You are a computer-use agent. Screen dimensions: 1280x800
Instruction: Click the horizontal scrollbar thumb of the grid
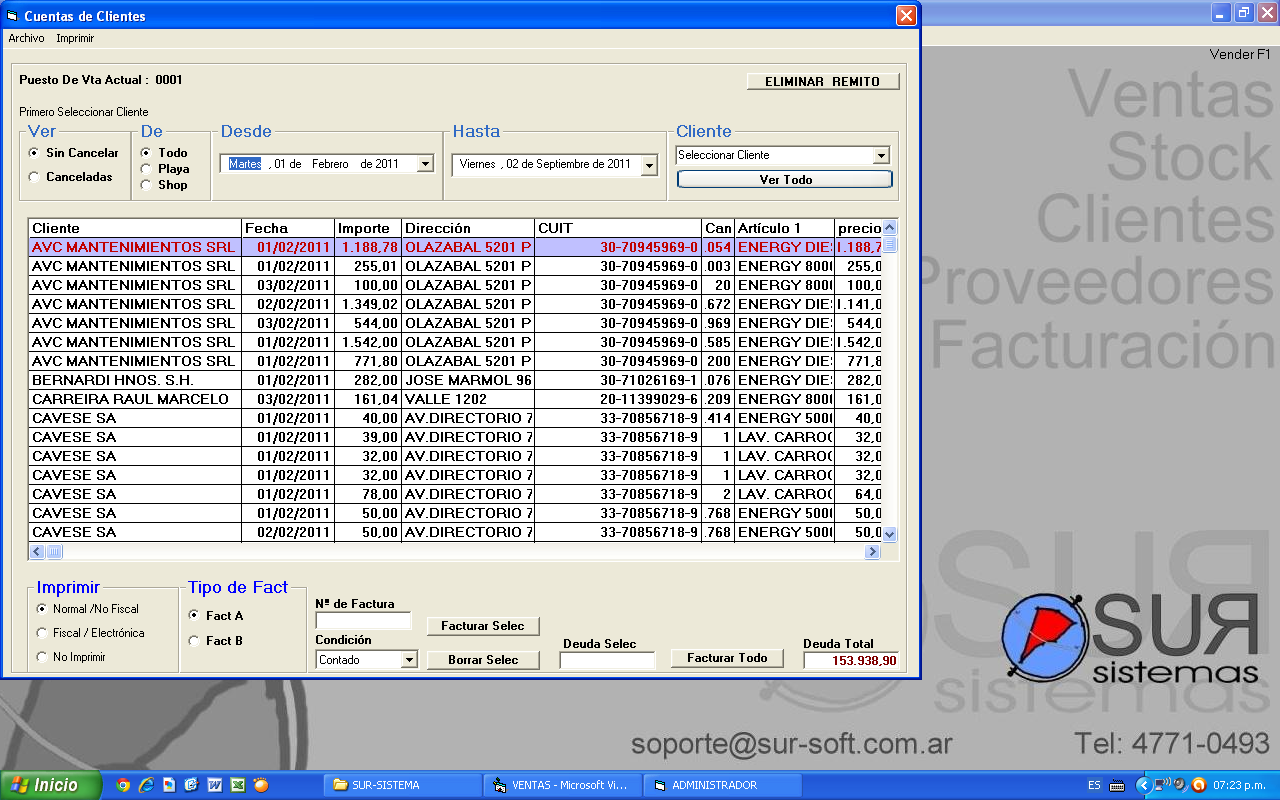(x=54, y=552)
